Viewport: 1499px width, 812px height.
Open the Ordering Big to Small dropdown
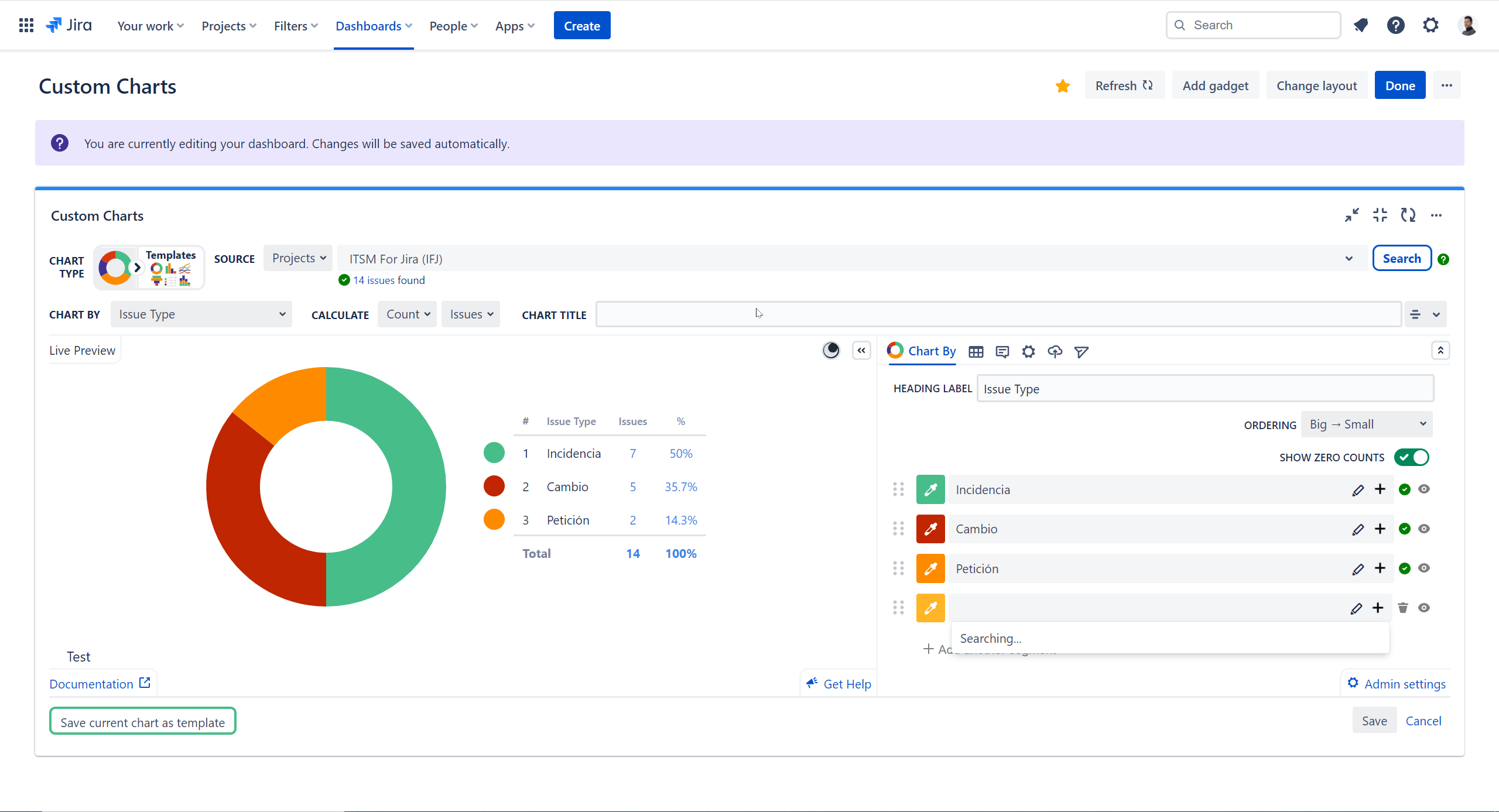click(1367, 424)
